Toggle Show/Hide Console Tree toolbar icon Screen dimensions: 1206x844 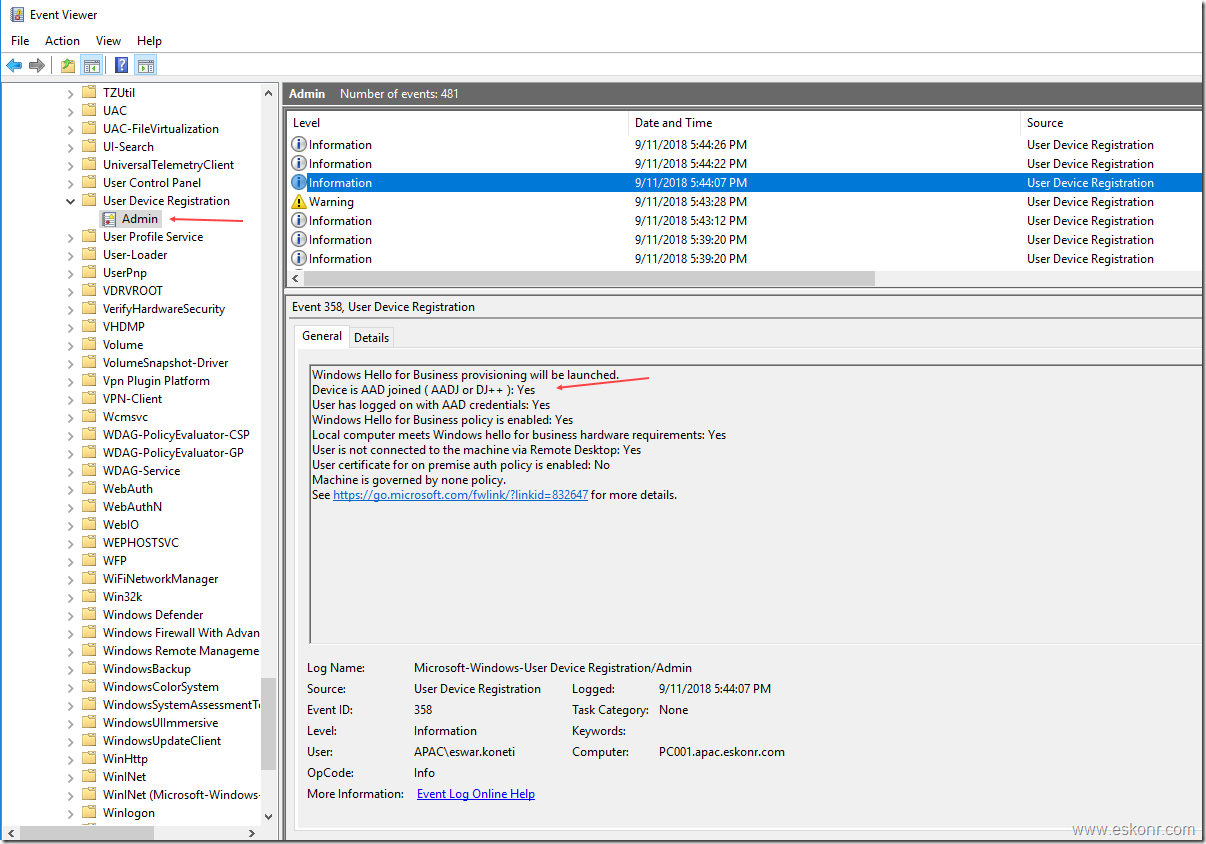(x=91, y=66)
